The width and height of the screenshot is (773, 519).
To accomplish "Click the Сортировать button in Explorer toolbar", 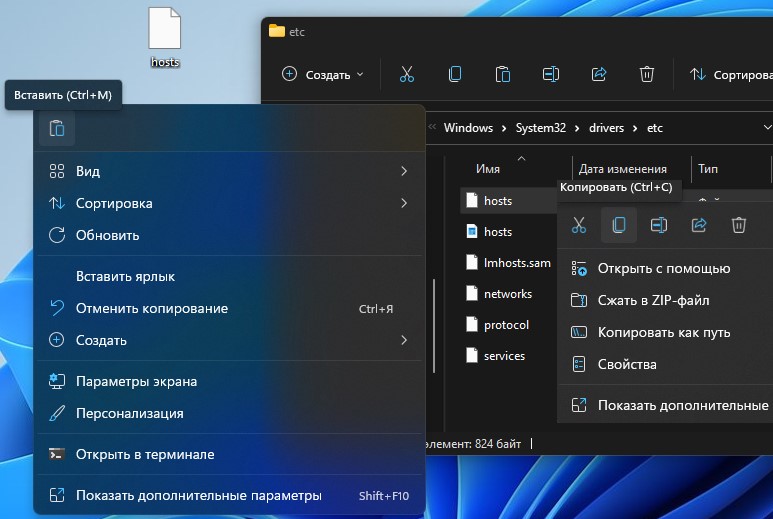I will [x=731, y=74].
